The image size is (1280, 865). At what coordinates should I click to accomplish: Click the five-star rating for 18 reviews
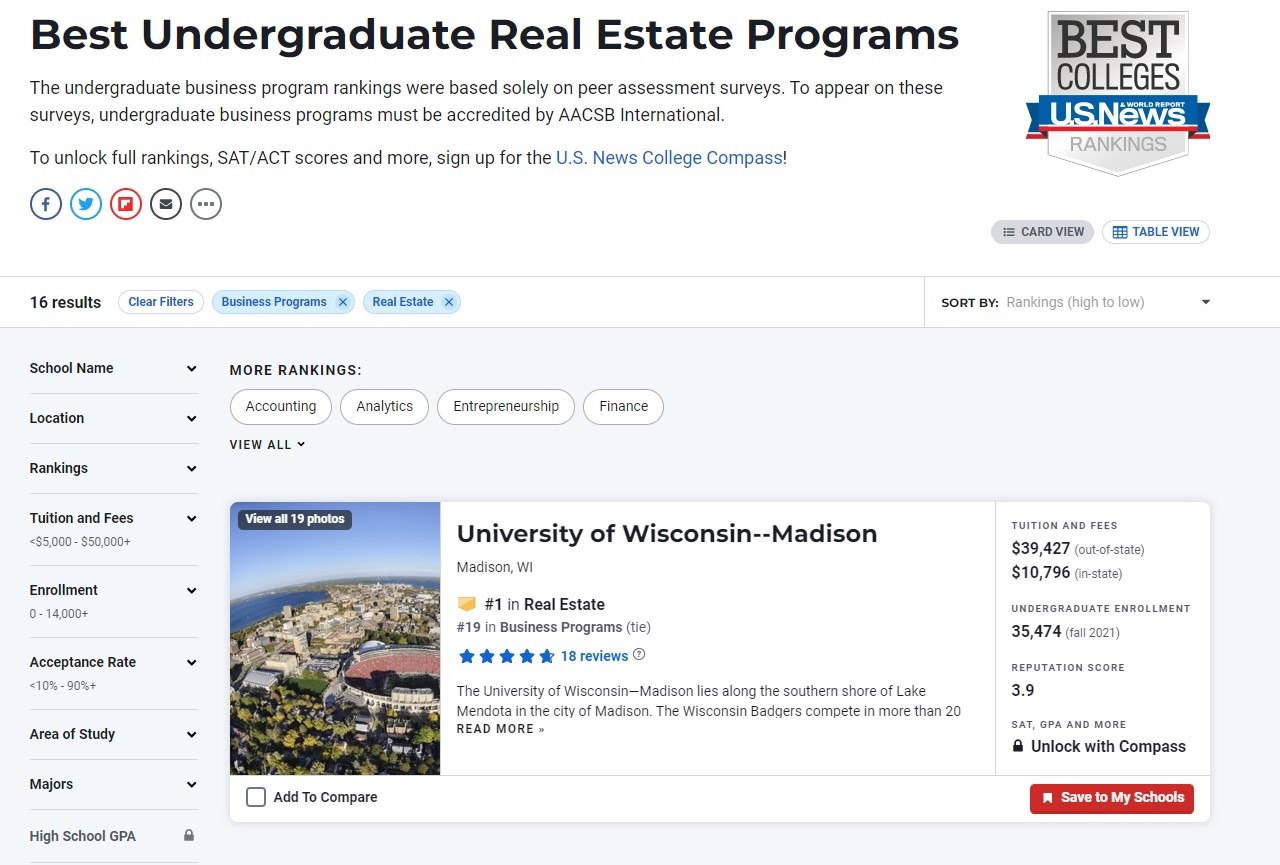pos(505,655)
